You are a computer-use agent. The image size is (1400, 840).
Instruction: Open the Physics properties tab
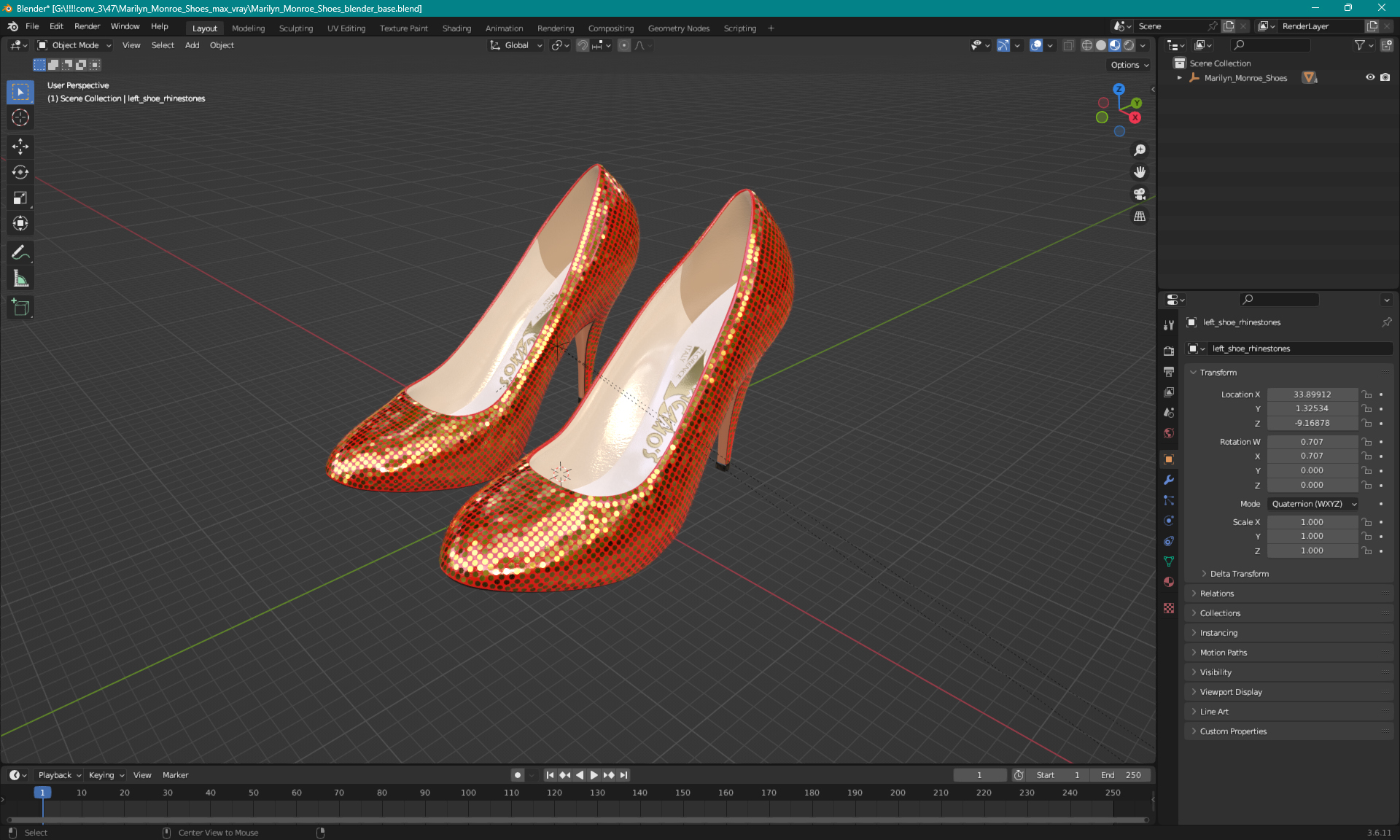[x=1169, y=521]
